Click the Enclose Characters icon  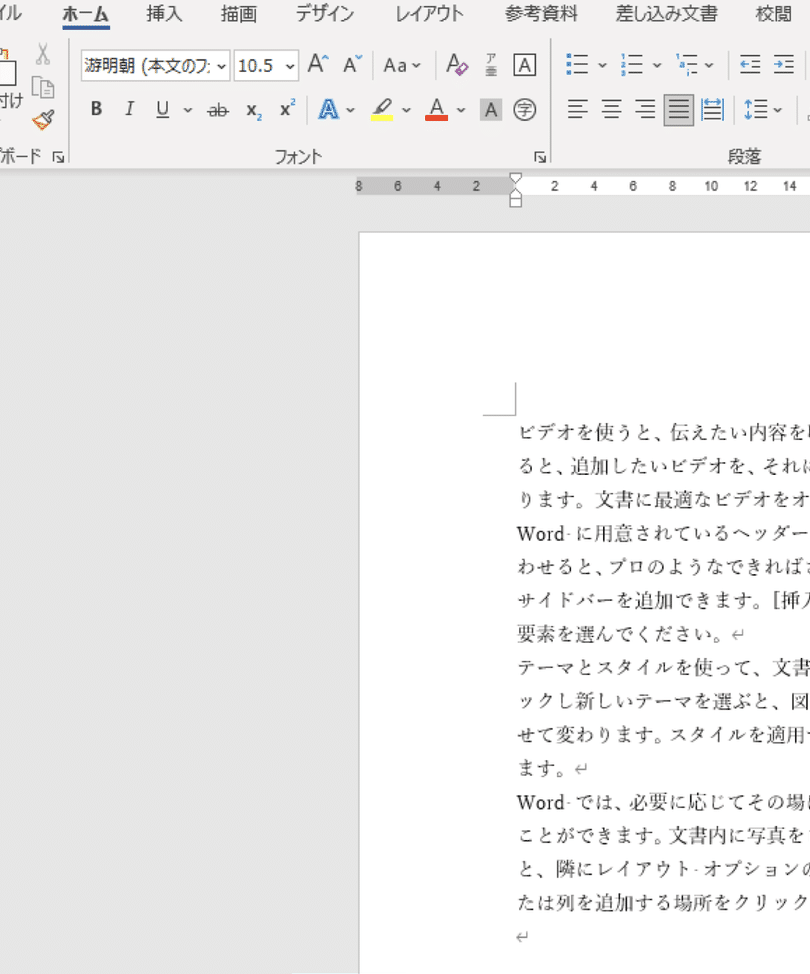[x=524, y=109]
